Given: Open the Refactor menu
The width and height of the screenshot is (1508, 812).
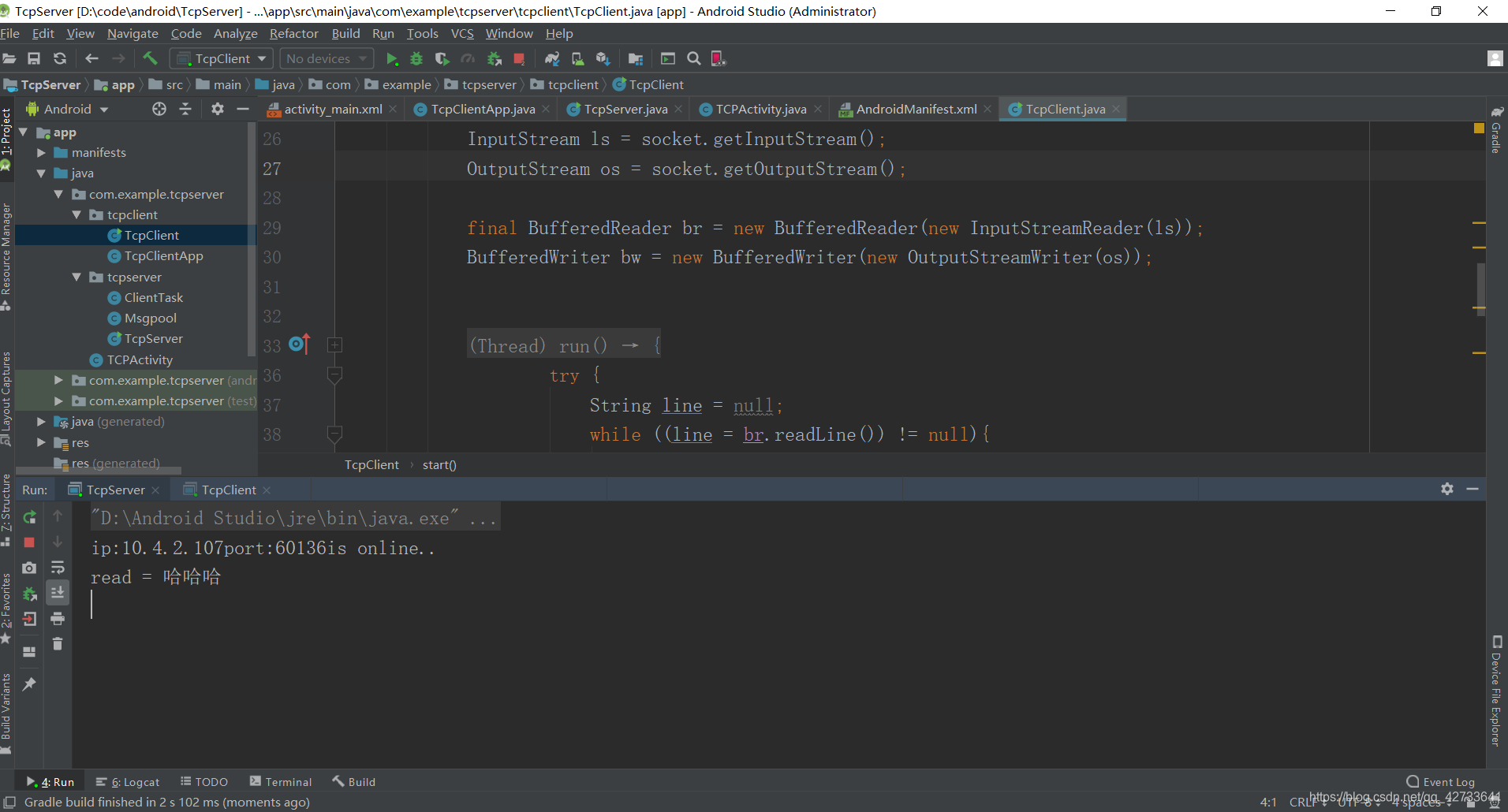Looking at the screenshot, I should pos(293,33).
